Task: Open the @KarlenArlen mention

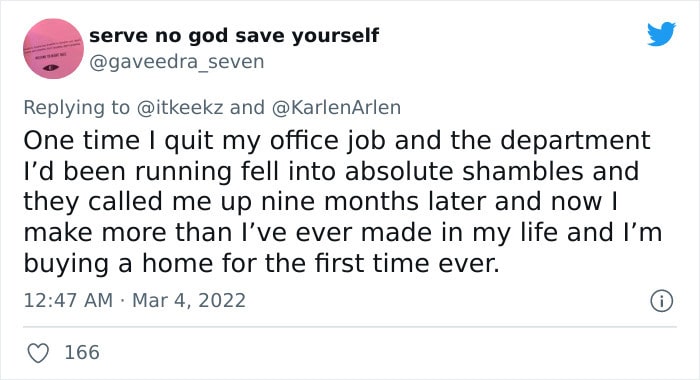Action: tap(336, 108)
